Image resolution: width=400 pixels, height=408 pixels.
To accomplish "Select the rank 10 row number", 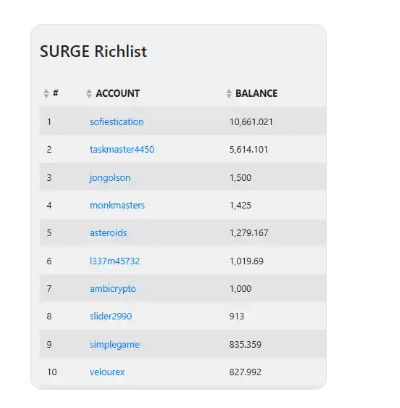I will click(x=52, y=372).
